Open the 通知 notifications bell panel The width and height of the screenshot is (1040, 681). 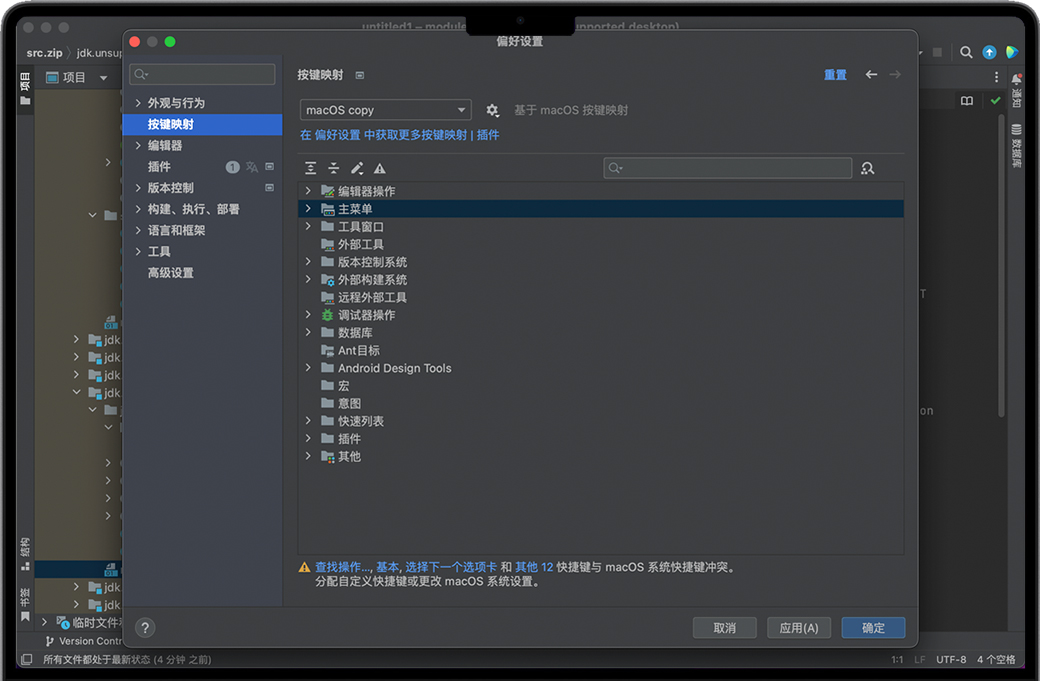[x=1016, y=88]
